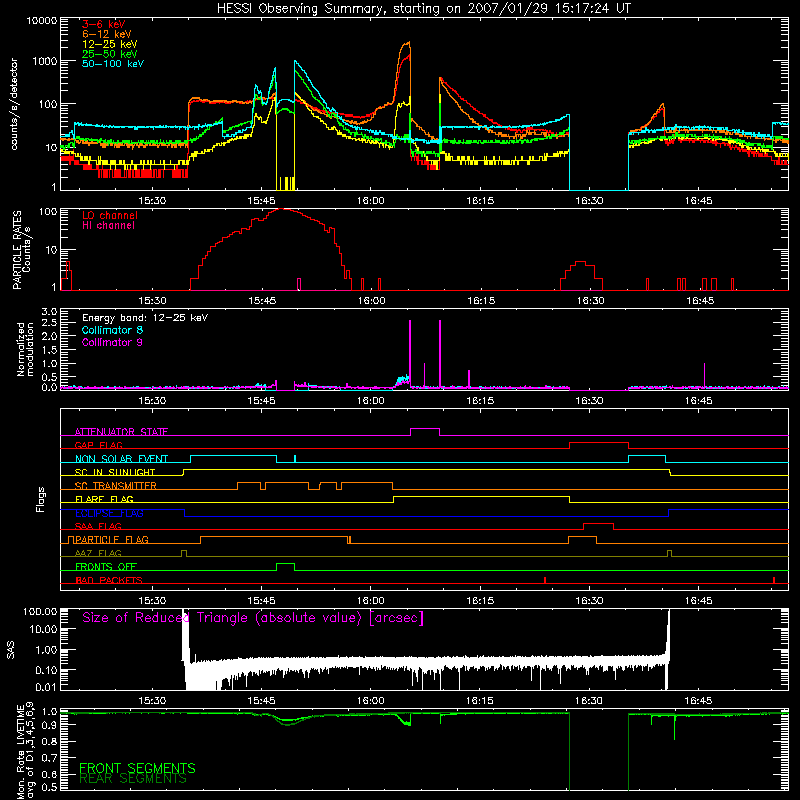Click the SC IN SUNLIGHT flag label

[115, 472]
